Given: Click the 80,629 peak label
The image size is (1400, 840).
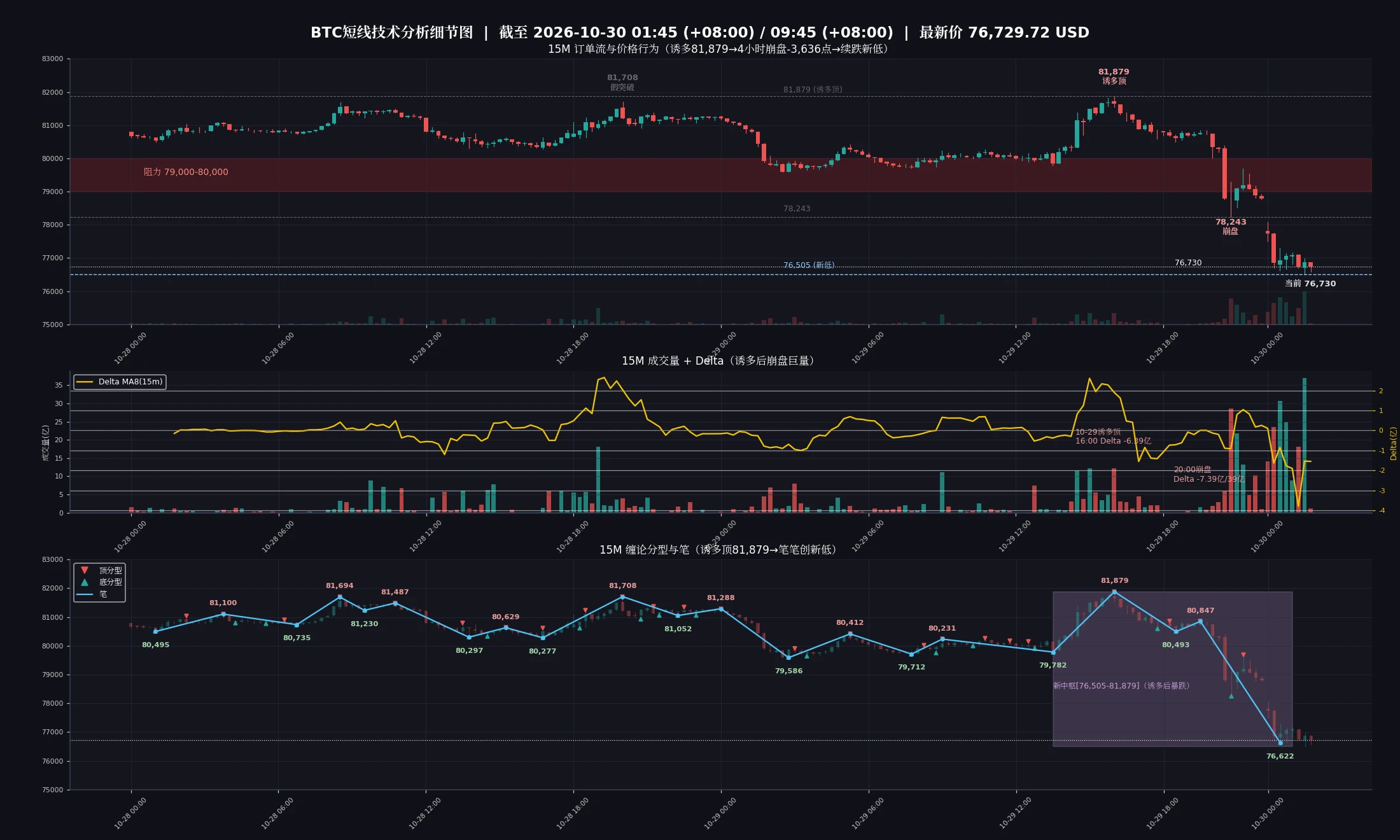Looking at the screenshot, I should [x=505, y=617].
